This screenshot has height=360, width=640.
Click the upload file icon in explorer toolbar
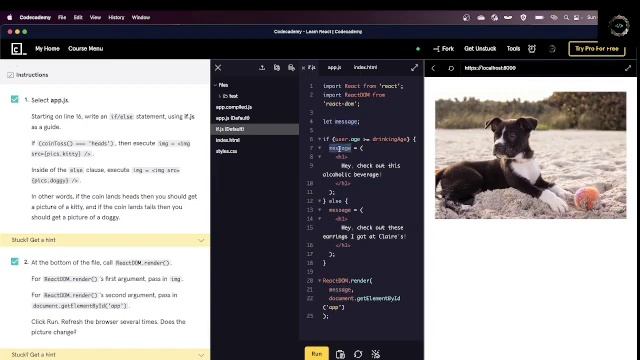coord(262,68)
